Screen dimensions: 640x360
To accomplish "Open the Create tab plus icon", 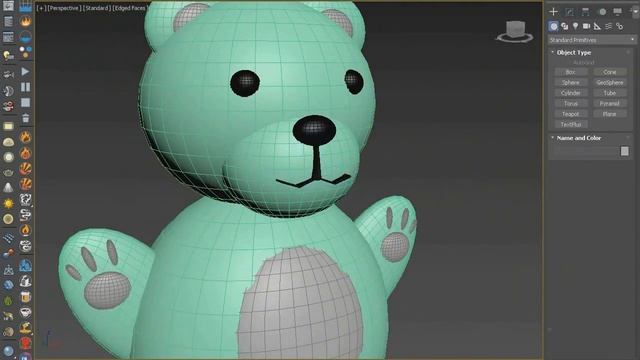I will pos(553,11).
